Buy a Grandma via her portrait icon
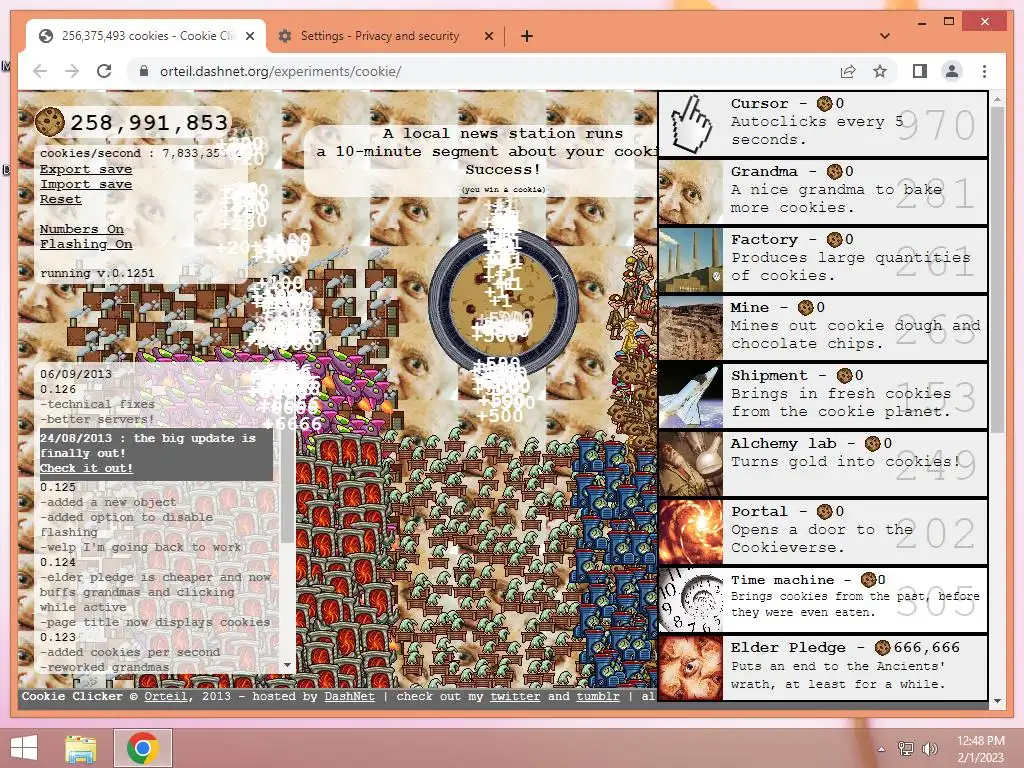Screen dimensions: 1024x768 tap(692, 192)
